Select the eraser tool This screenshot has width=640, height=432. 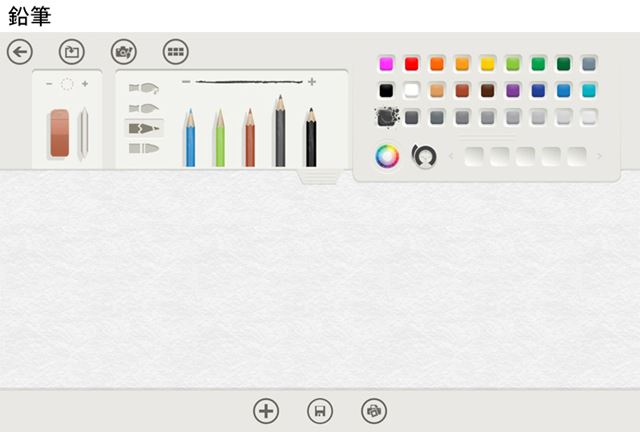(60, 133)
